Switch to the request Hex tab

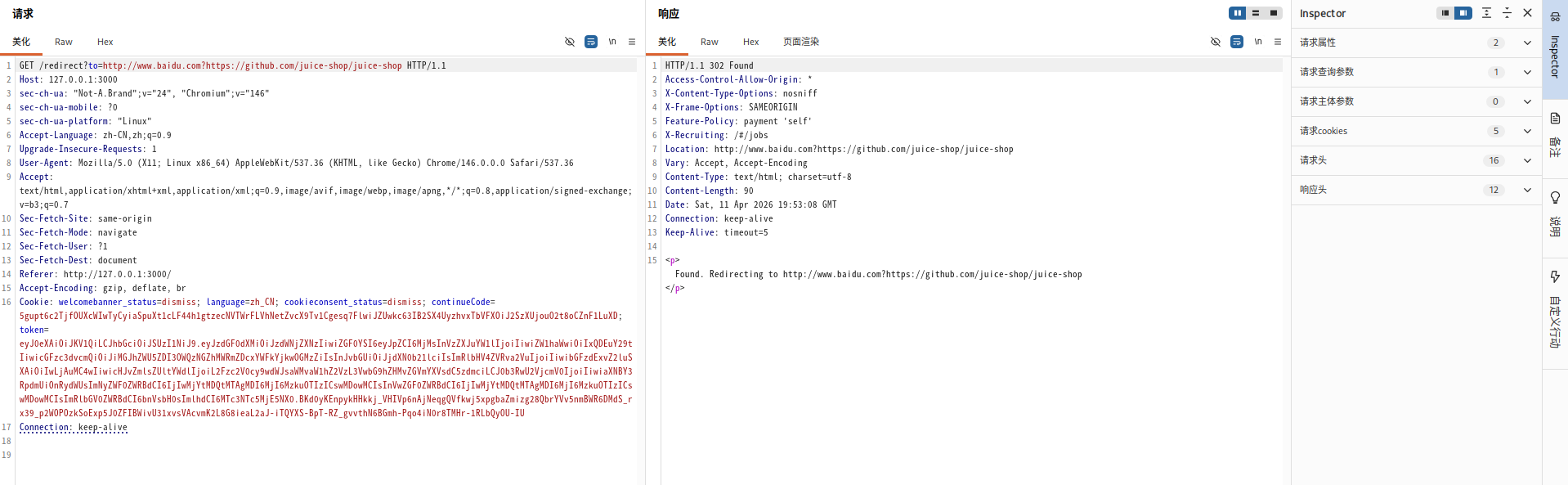(105, 42)
